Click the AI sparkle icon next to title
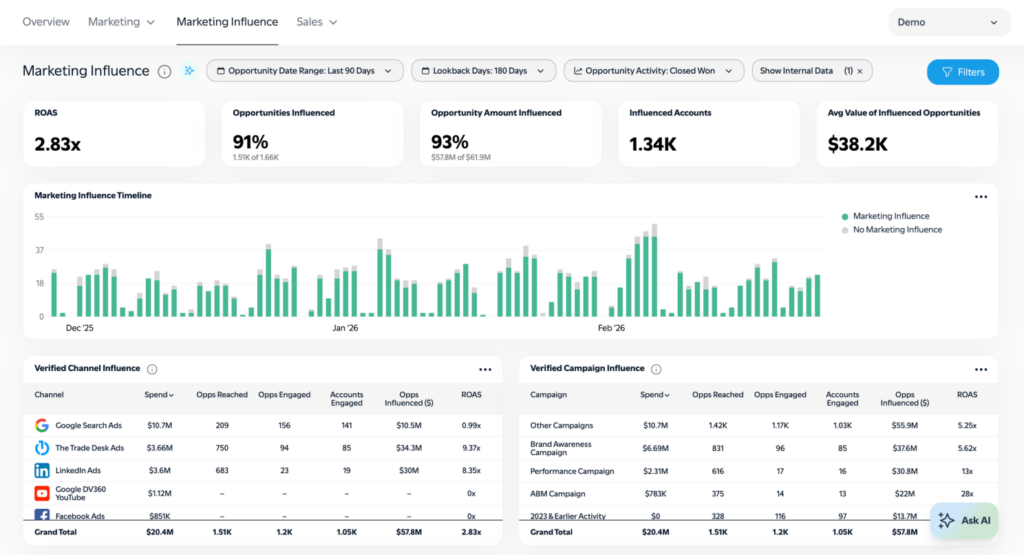Viewport: 1024px width, 555px height. [189, 71]
